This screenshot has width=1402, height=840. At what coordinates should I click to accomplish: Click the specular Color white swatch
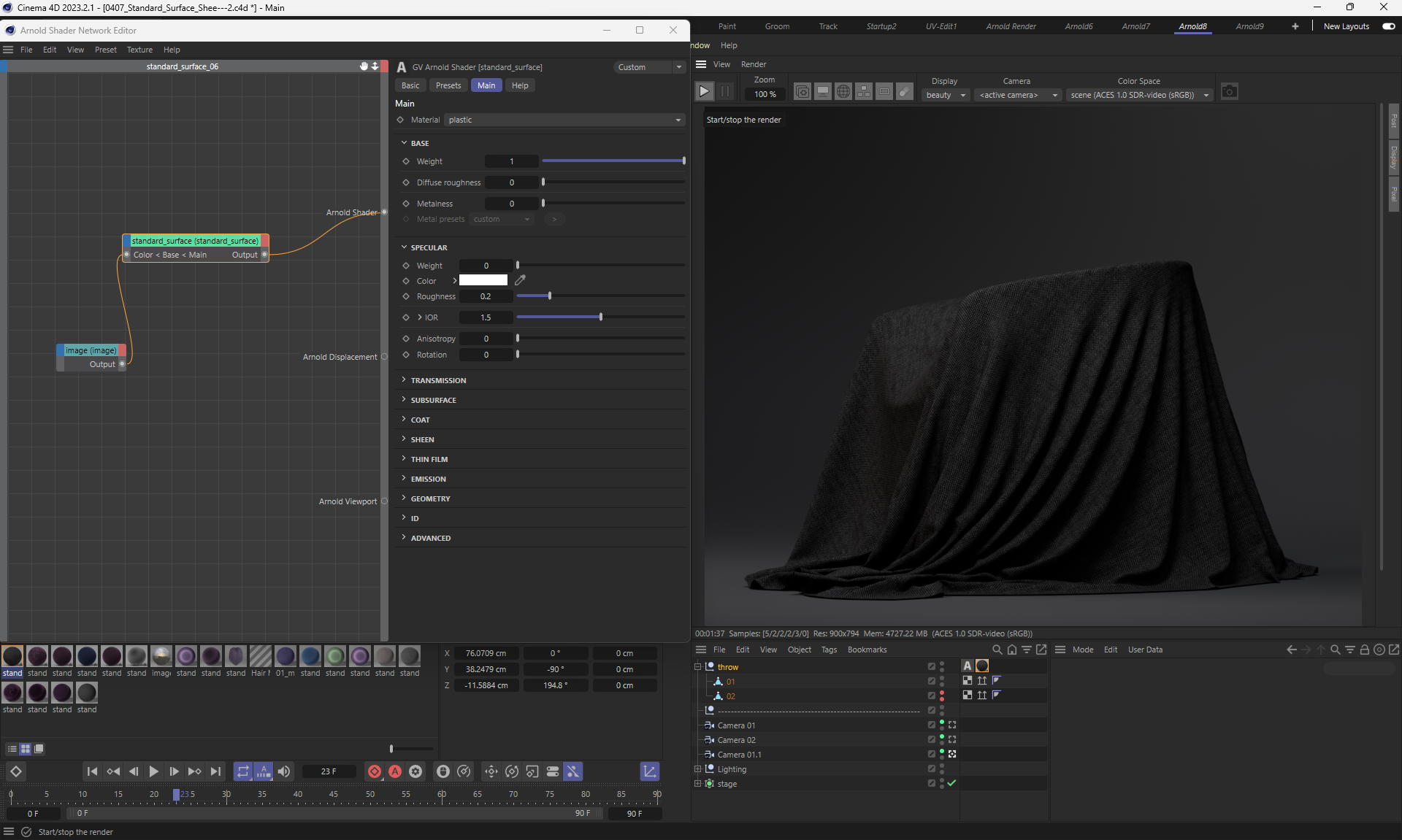[483, 280]
